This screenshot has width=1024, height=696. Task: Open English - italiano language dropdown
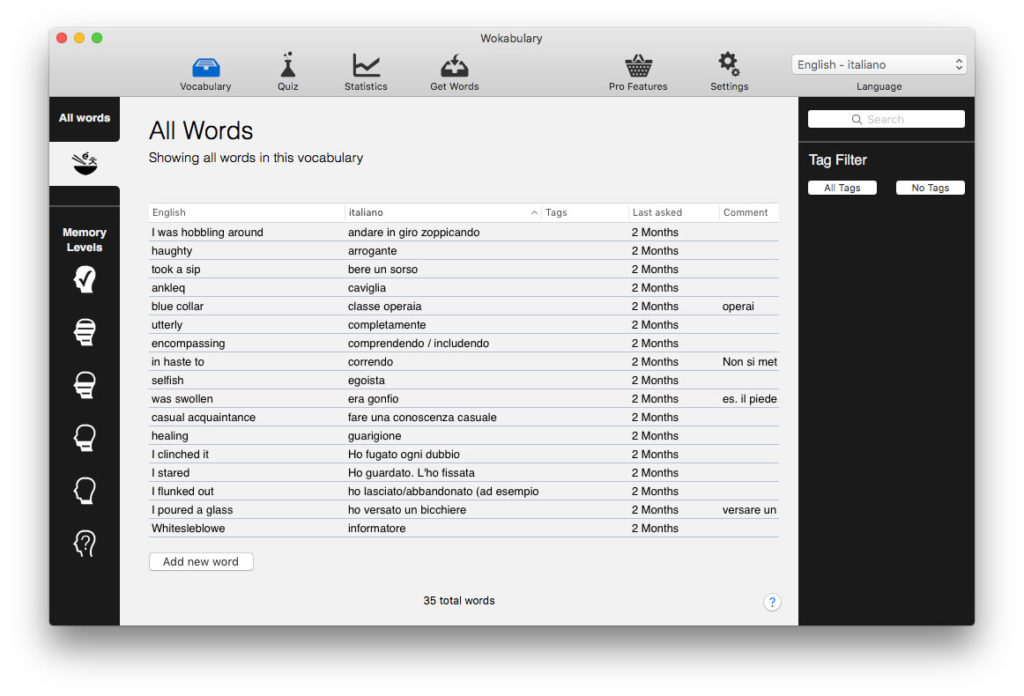click(879, 65)
